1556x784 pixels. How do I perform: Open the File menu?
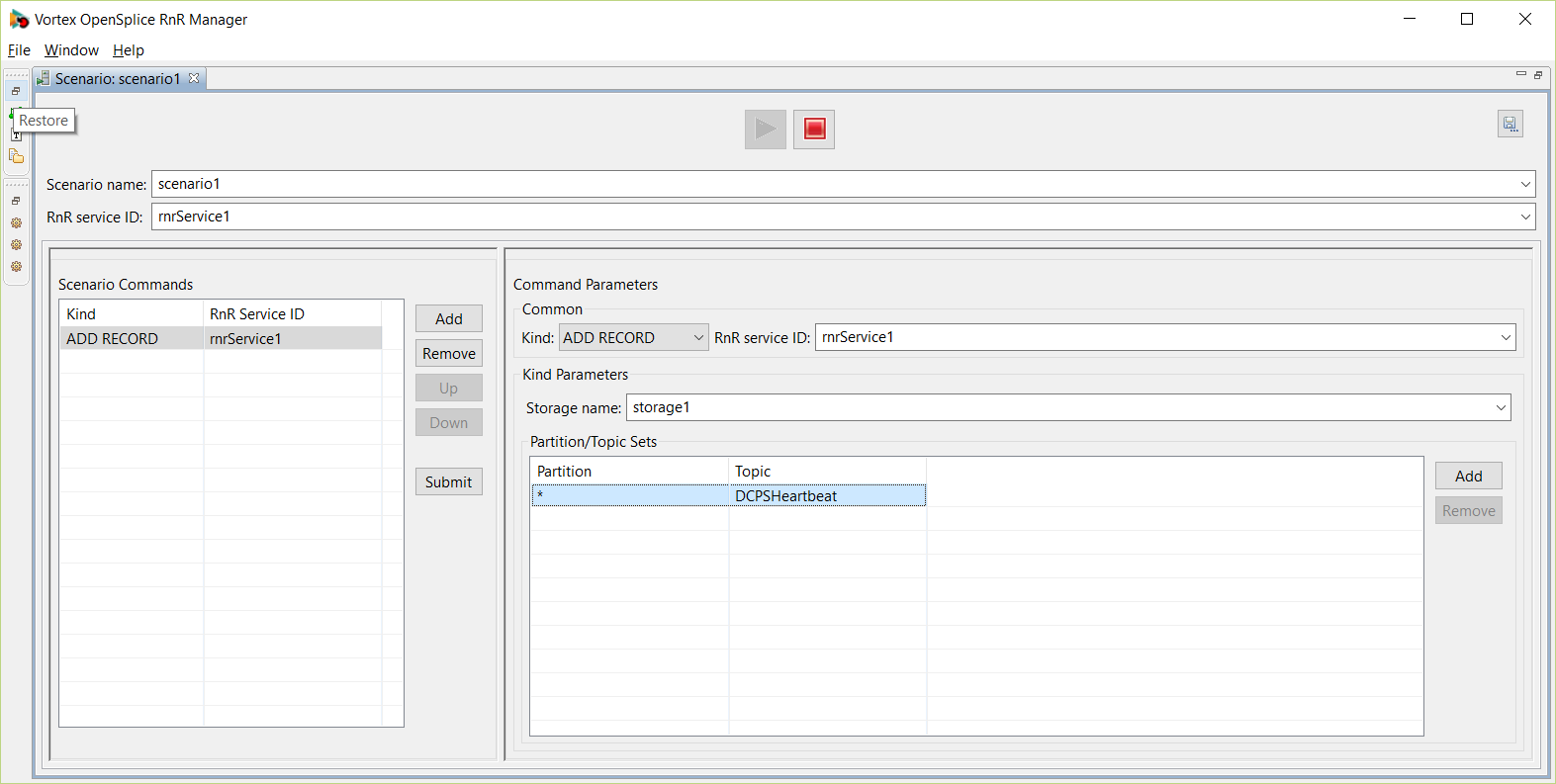point(19,50)
